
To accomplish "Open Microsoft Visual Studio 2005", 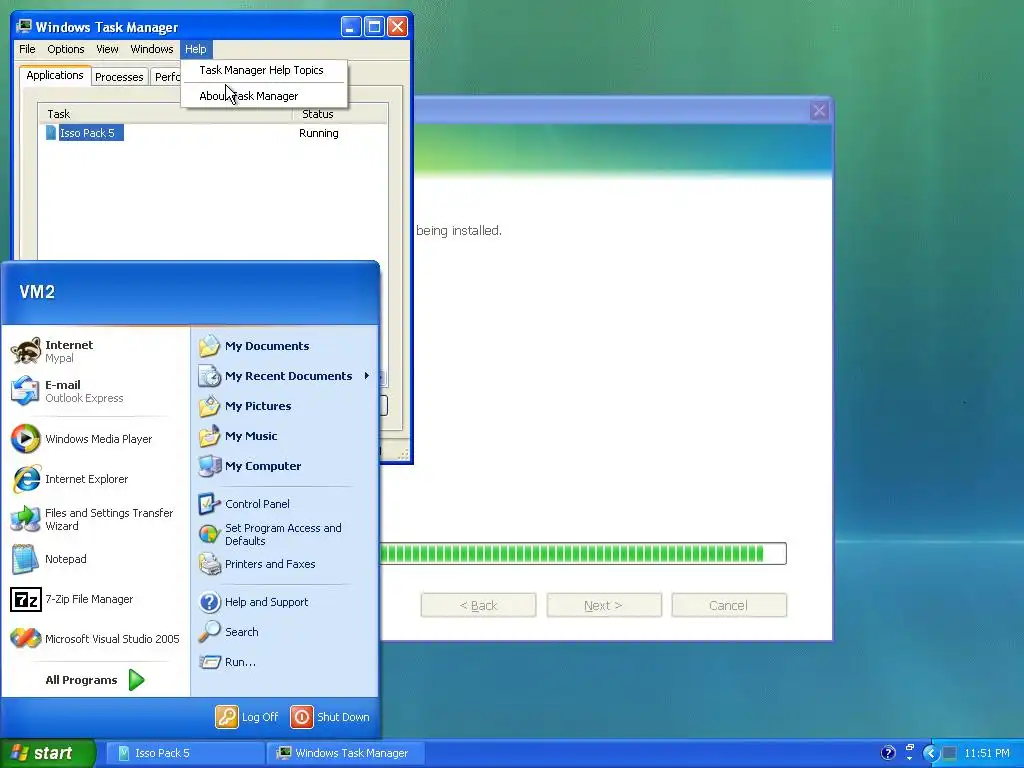I will click(x=95, y=639).
